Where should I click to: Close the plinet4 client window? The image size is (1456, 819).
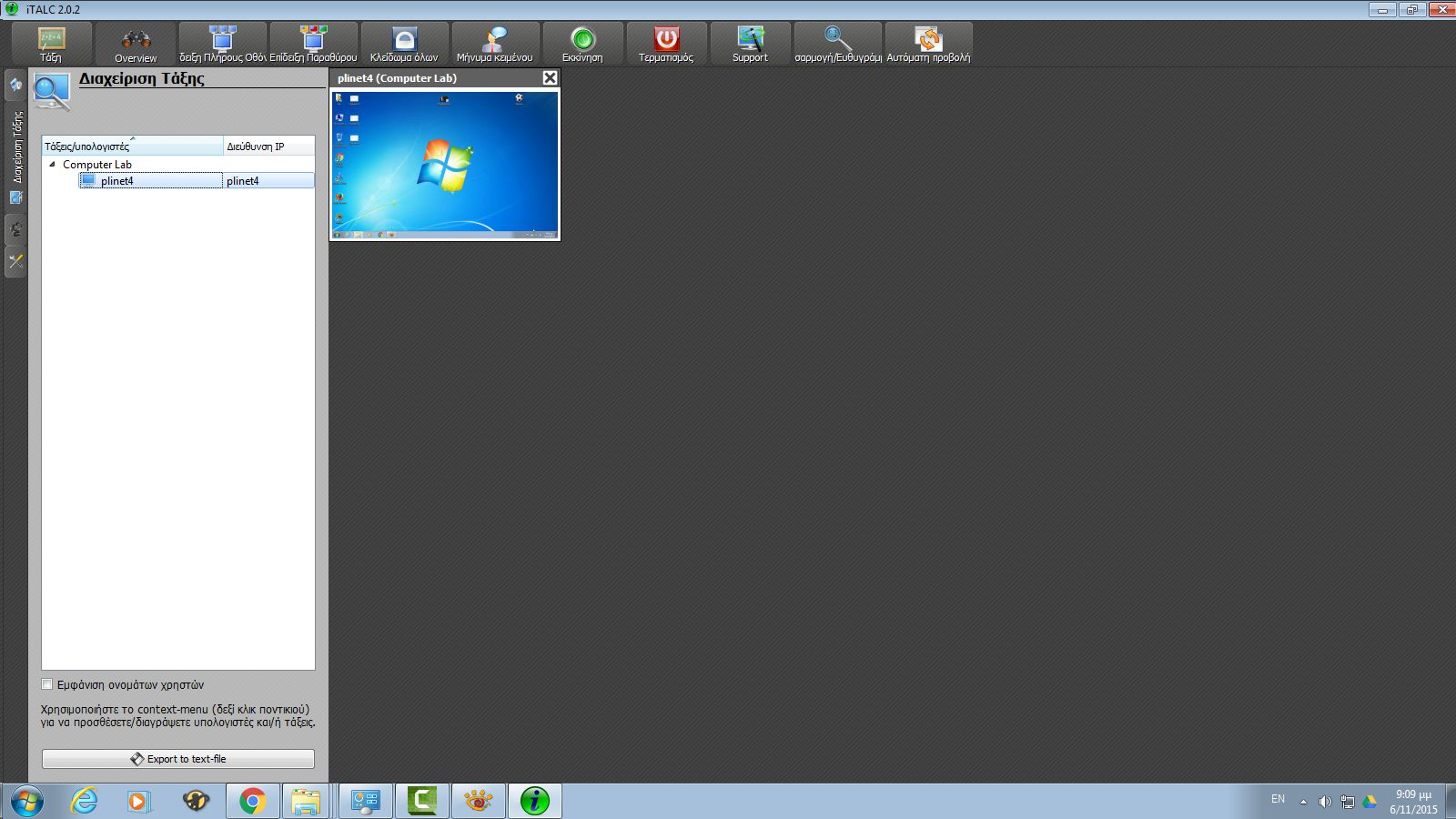[x=550, y=78]
